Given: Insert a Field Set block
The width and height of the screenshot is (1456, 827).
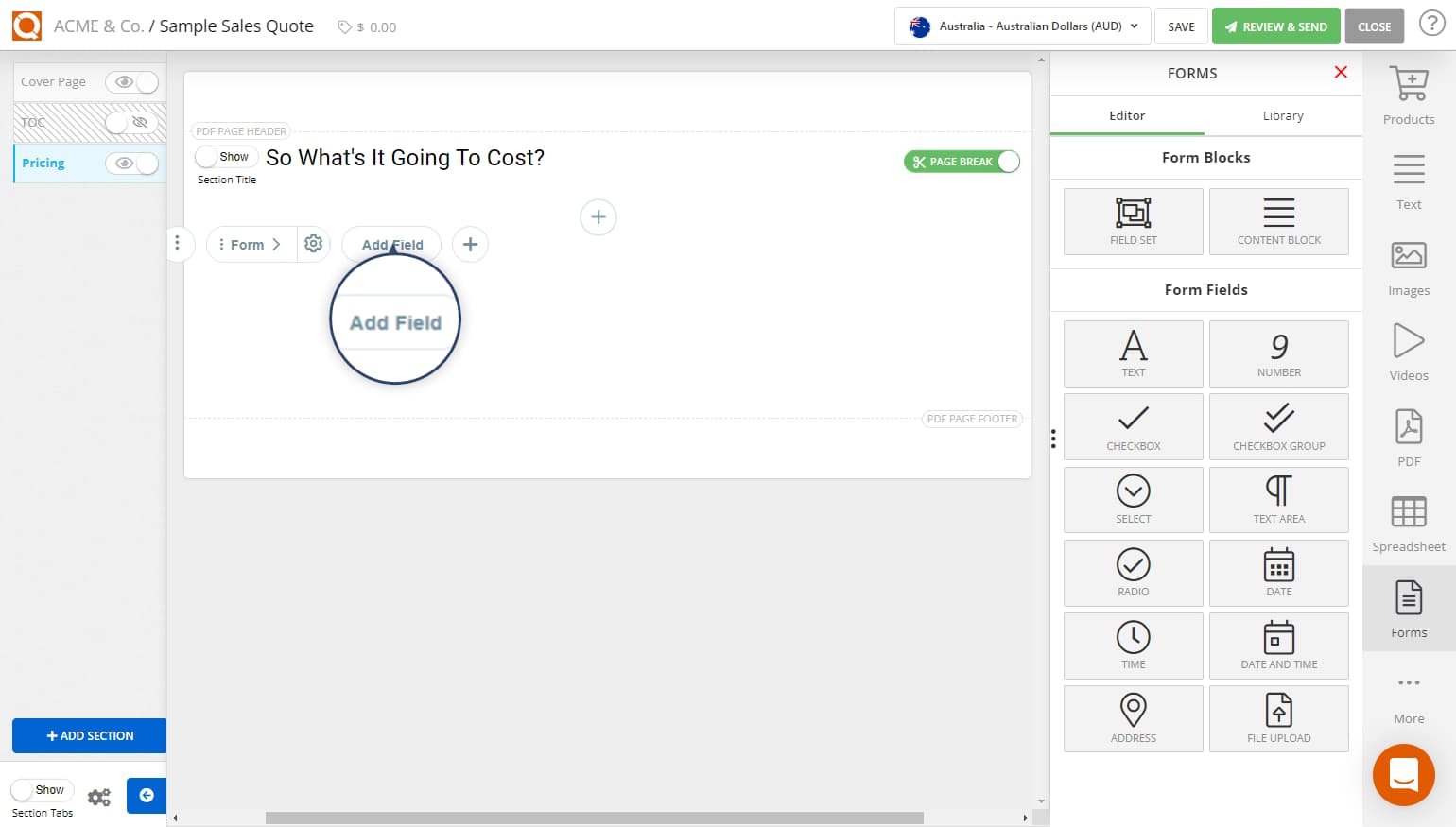Looking at the screenshot, I should [x=1132, y=221].
